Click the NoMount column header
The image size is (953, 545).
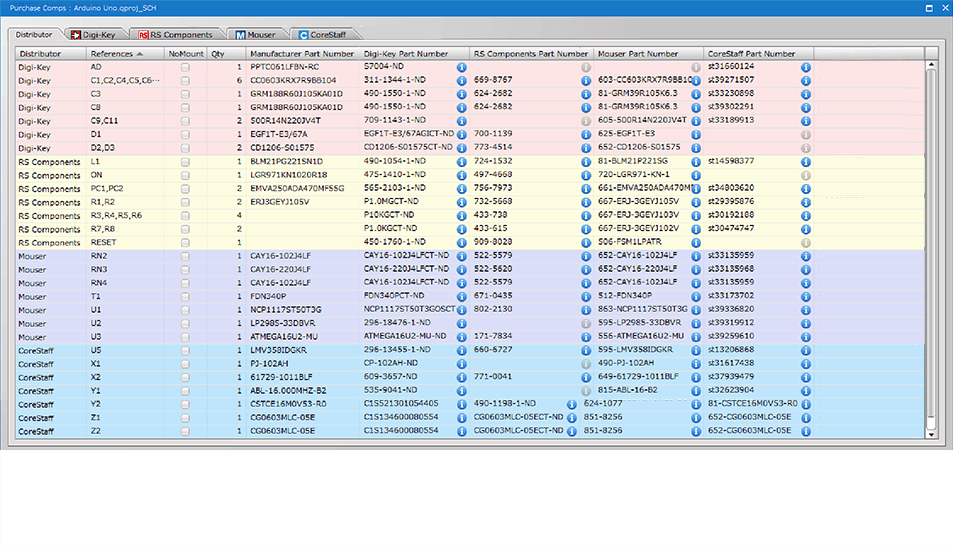click(186, 53)
